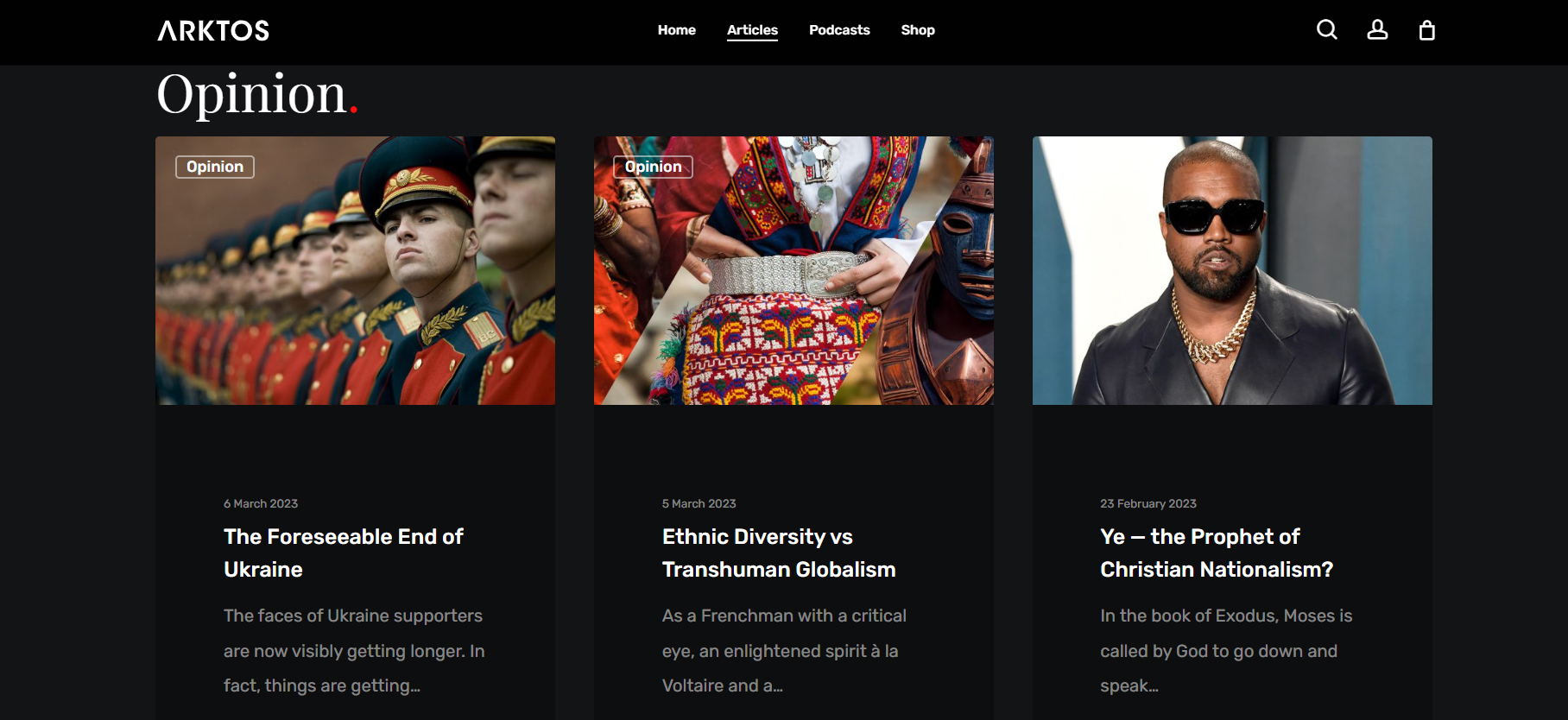
Task: Open the Podcasts menu item
Action: pos(839,30)
